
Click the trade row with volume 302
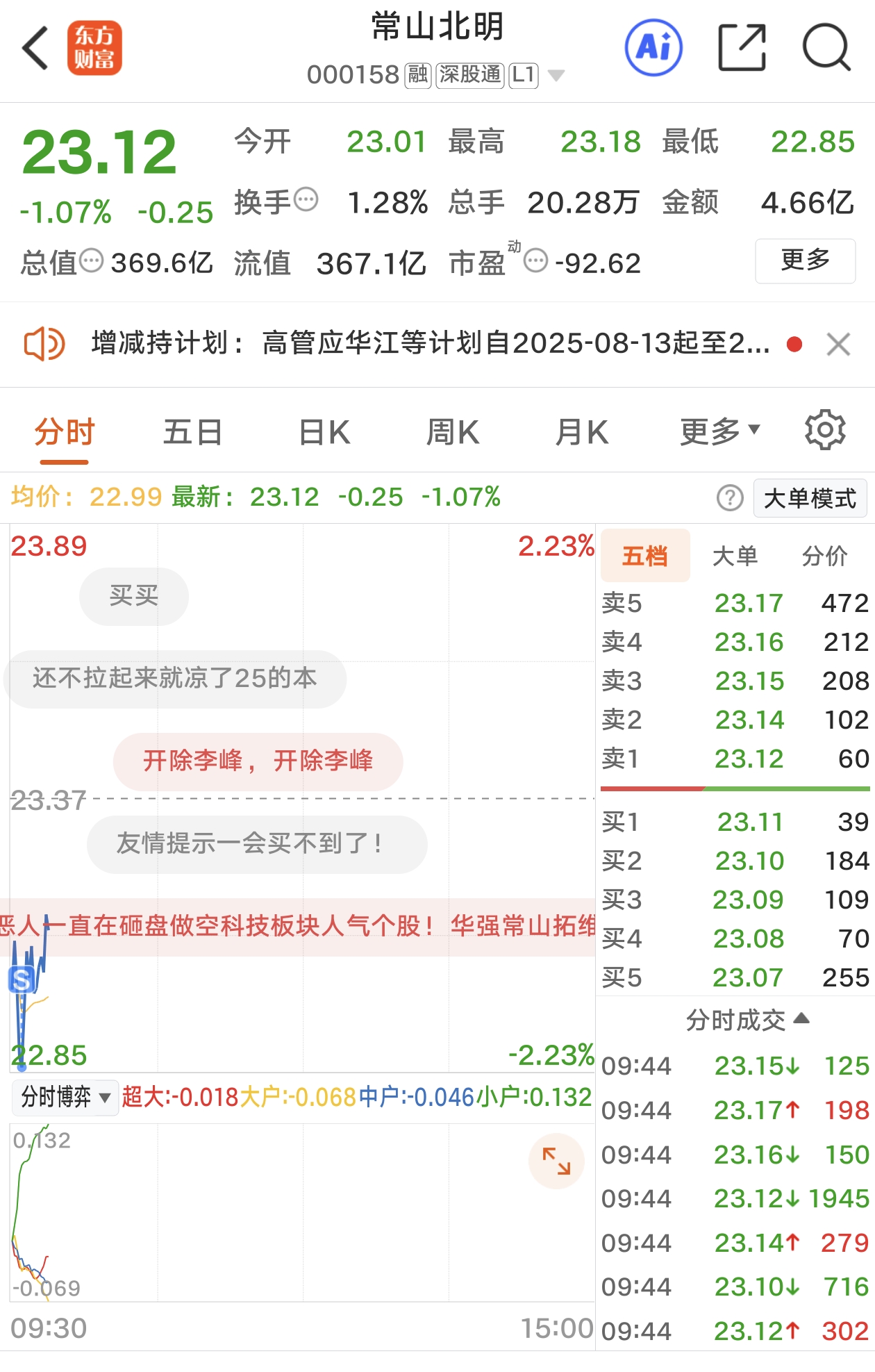click(735, 1331)
